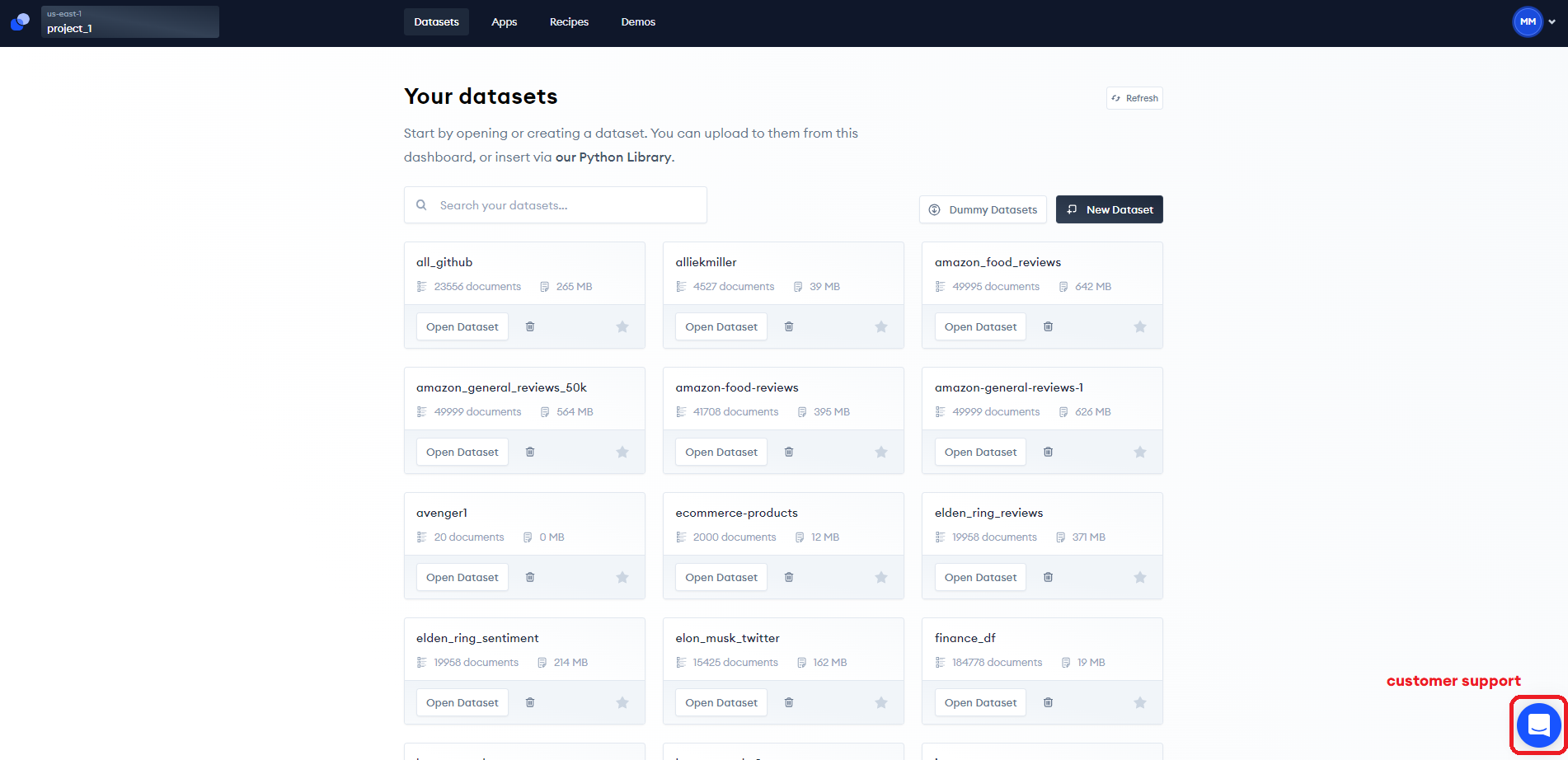Delete the avenger1 dataset via trash
This screenshot has height=760, width=1568.
tap(530, 577)
